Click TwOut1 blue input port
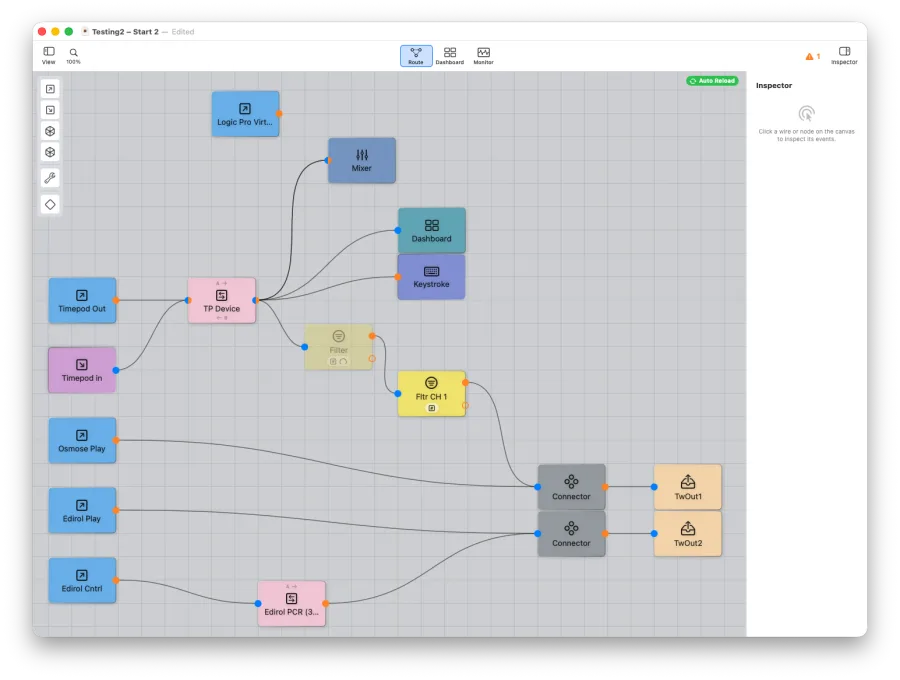Screen dimensions: 900x680 pos(654,487)
